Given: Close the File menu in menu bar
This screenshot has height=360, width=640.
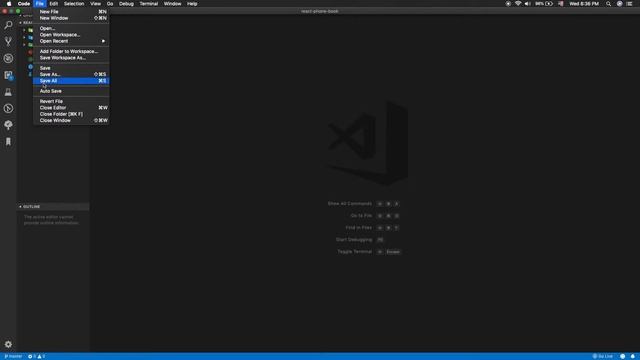Looking at the screenshot, I should coord(40,4).
